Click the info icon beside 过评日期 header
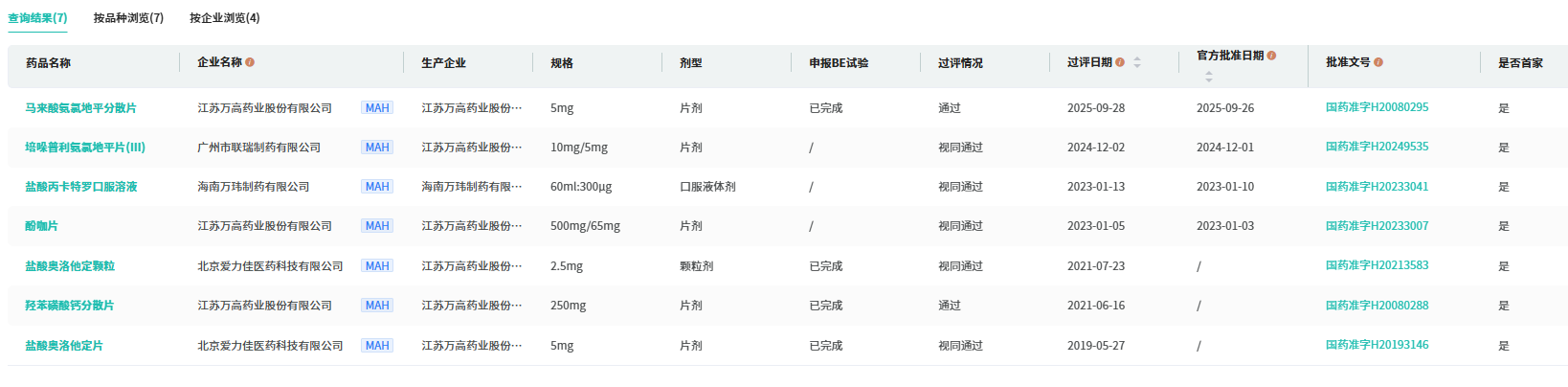The image size is (1568, 387). pyautogui.click(x=1120, y=62)
